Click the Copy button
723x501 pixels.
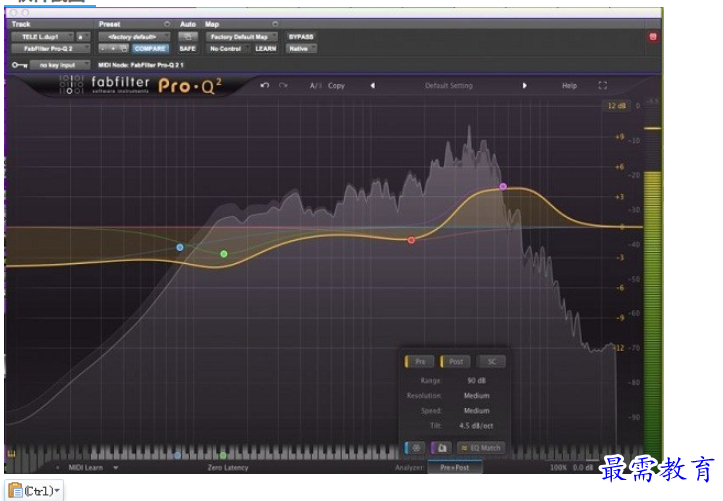[336, 86]
